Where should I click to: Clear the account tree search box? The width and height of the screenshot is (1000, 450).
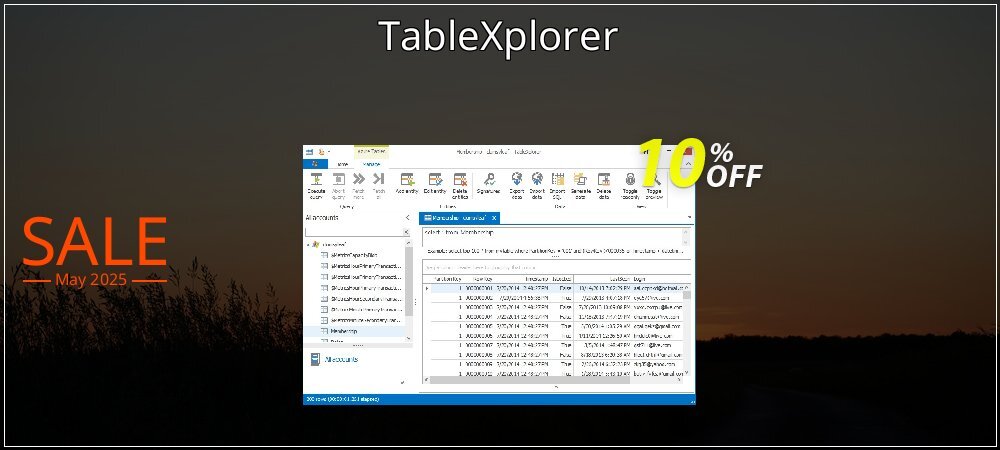(408, 232)
